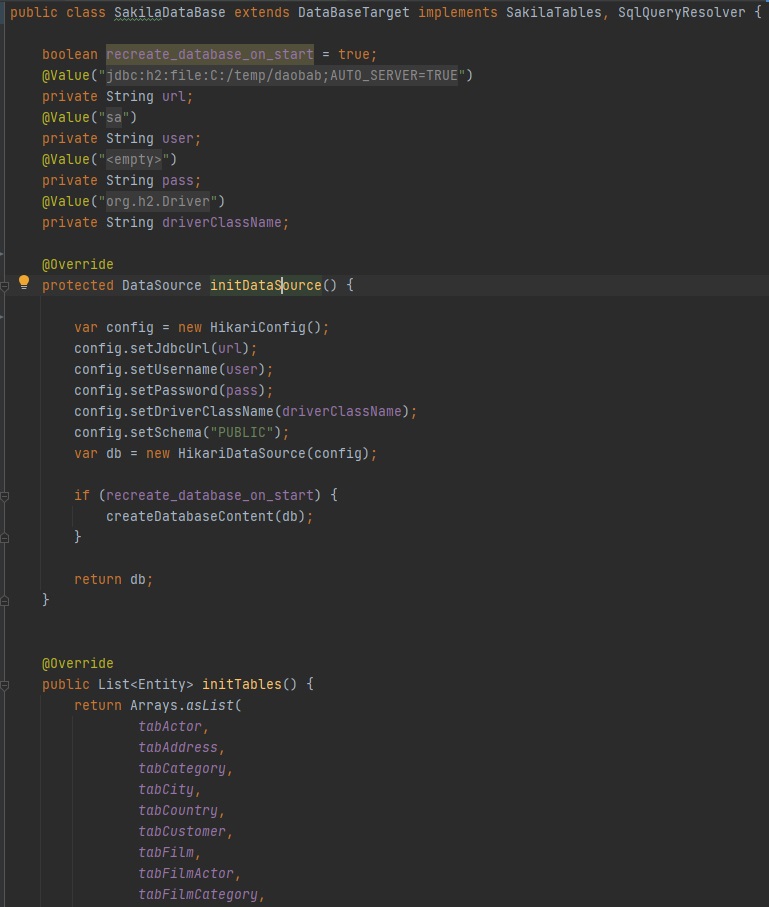Click the @Override annotation above initDataSource
Image resolution: width=769 pixels, height=907 pixels.
(x=78, y=264)
